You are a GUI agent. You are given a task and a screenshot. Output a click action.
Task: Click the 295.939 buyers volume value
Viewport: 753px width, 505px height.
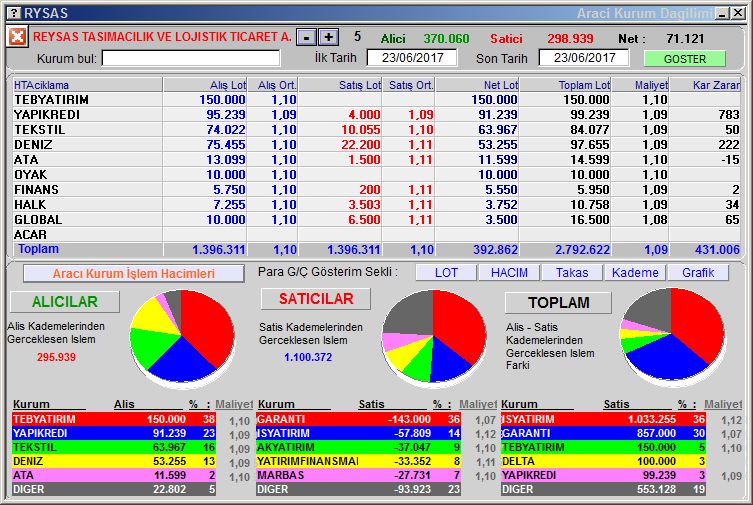coord(56,357)
